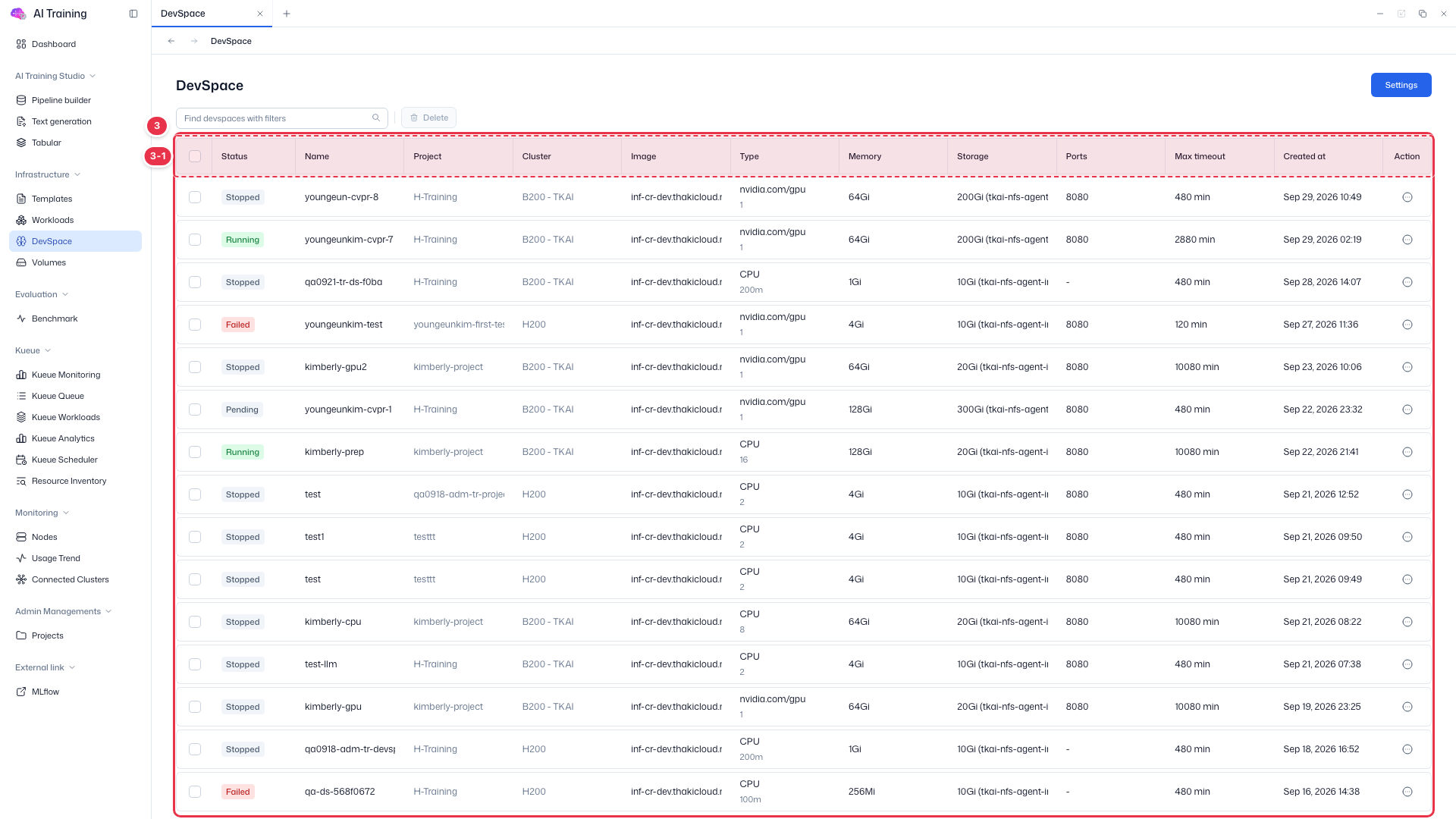Viewport: 1456px width, 819px height.
Task: Collapse the AI Training Studio section
Action: 55,76
